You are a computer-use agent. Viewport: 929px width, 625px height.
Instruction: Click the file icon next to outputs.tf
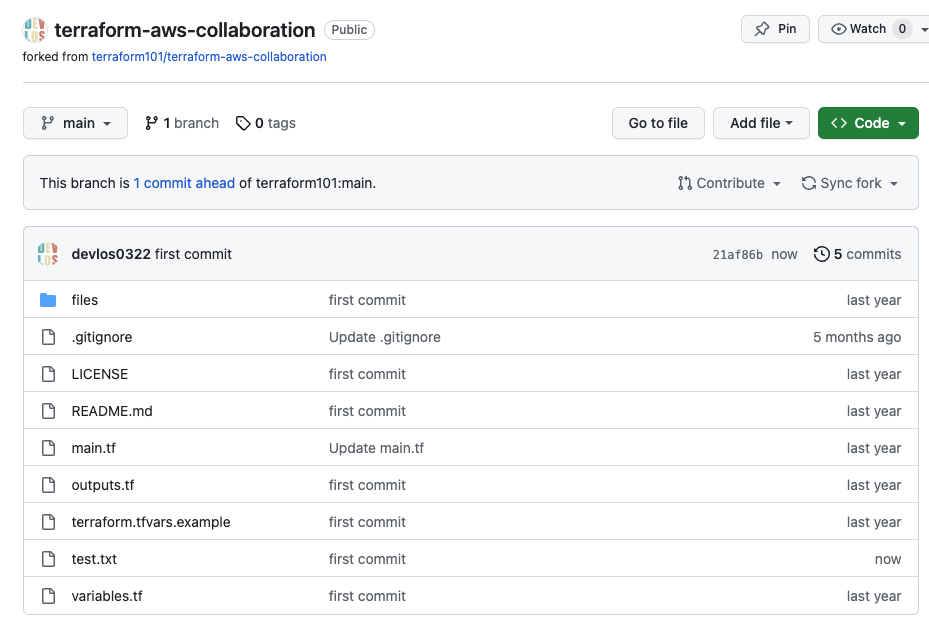tap(48, 485)
